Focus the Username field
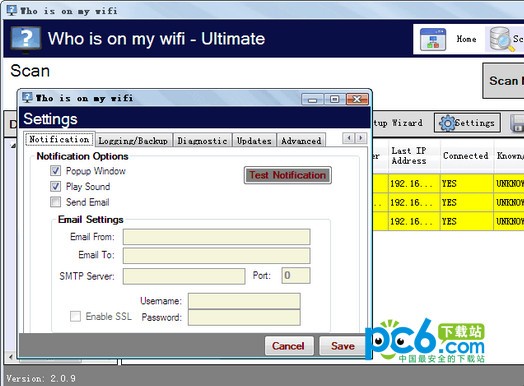 (x=244, y=301)
